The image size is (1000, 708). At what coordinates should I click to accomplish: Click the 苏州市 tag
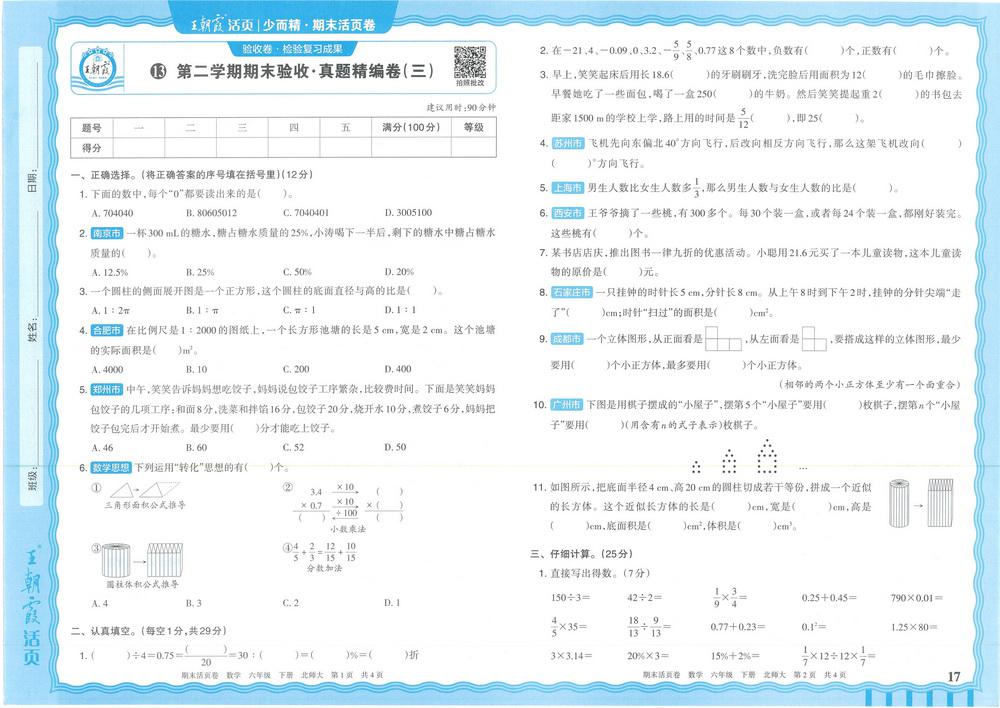[568, 144]
